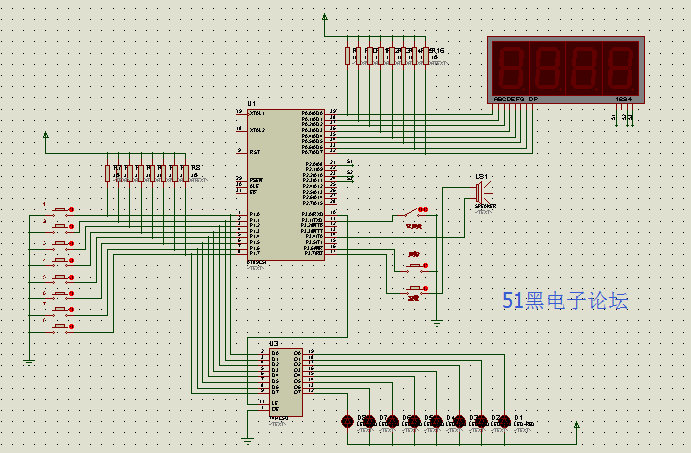The width and height of the screenshot is (691, 453).
Task: Select LED D7
Action: click(369, 421)
